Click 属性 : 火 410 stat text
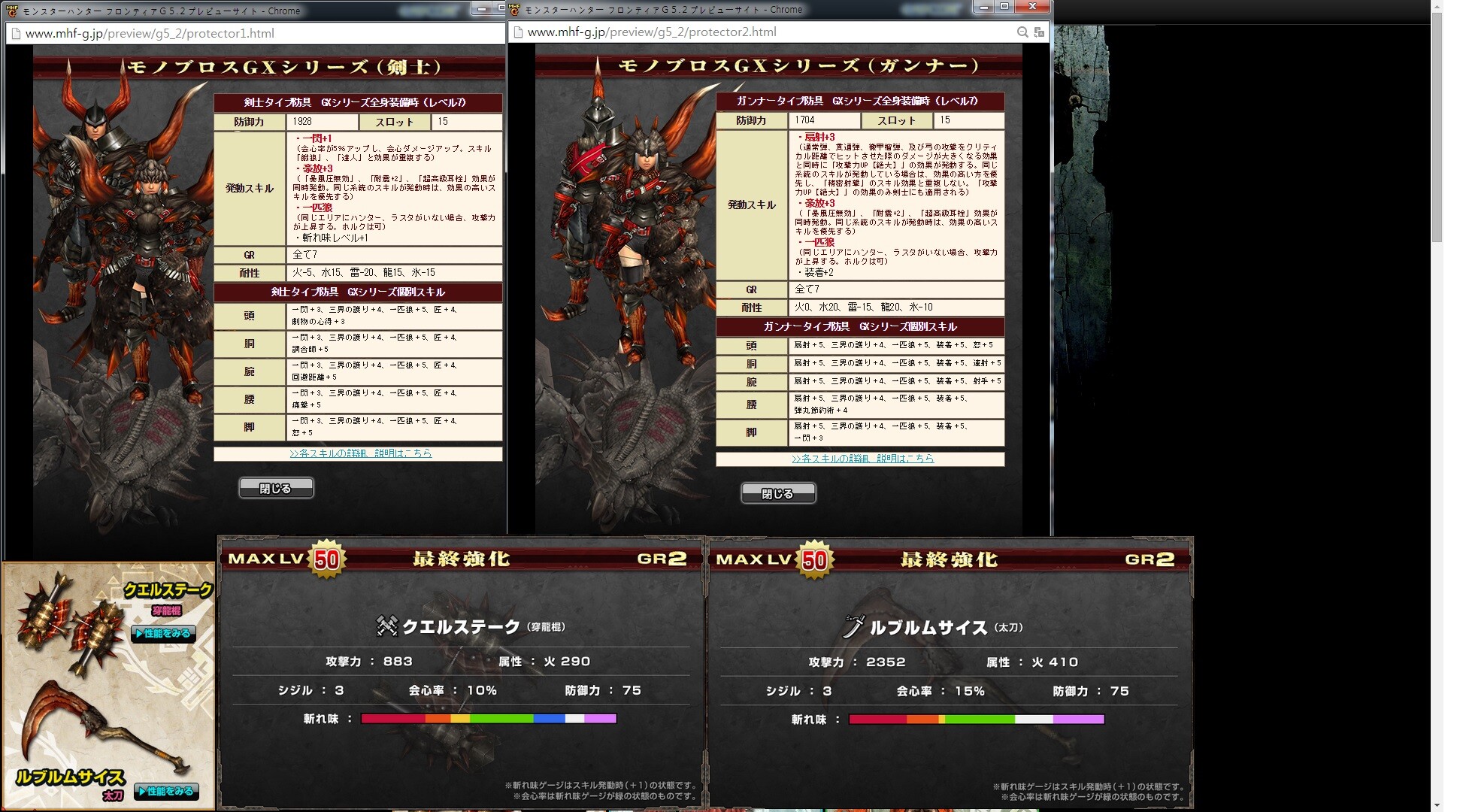Viewport: 1460px width, 812px height. click(x=1032, y=662)
